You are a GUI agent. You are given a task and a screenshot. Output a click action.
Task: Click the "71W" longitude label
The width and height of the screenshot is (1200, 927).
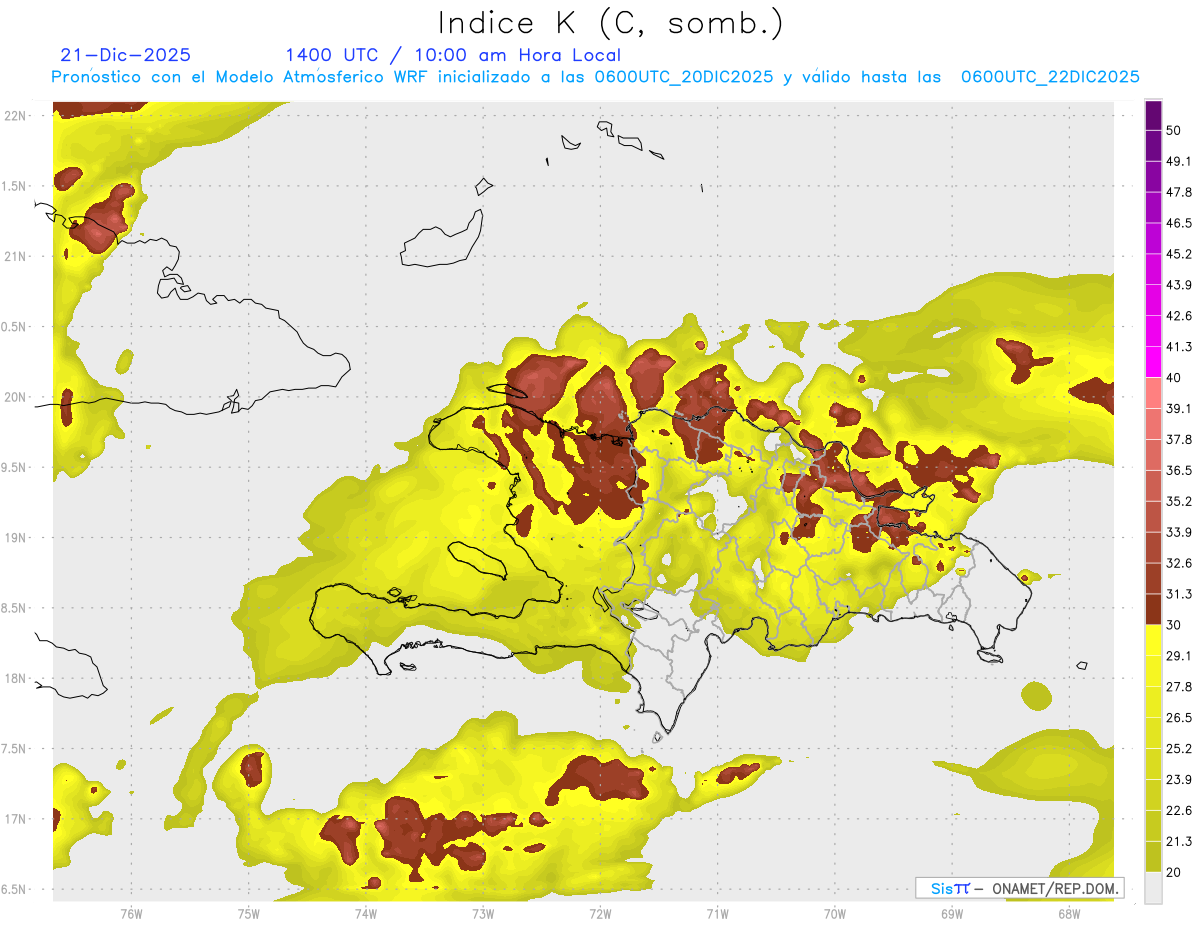coord(717,914)
